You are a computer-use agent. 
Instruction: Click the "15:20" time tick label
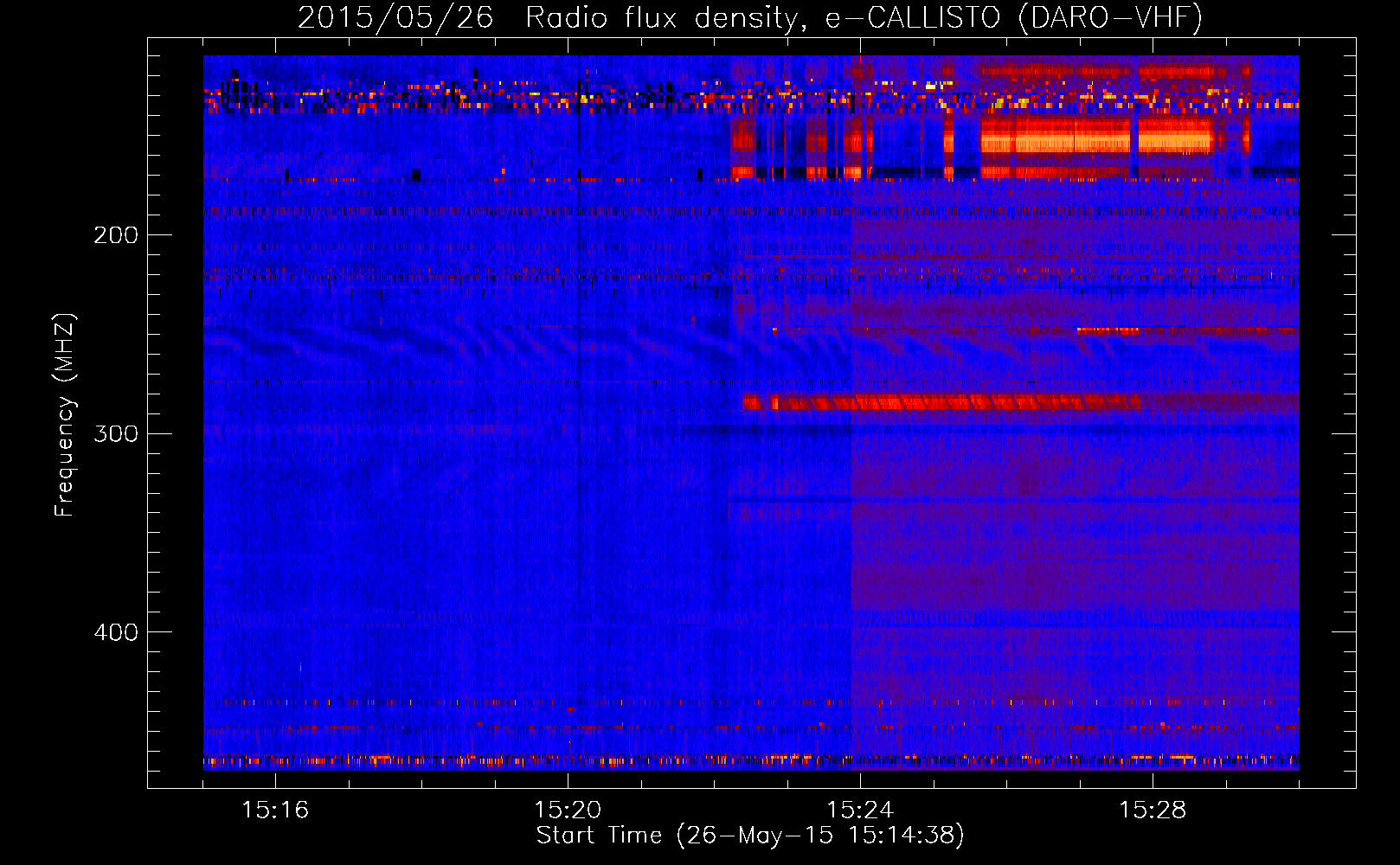[x=568, y=810]
